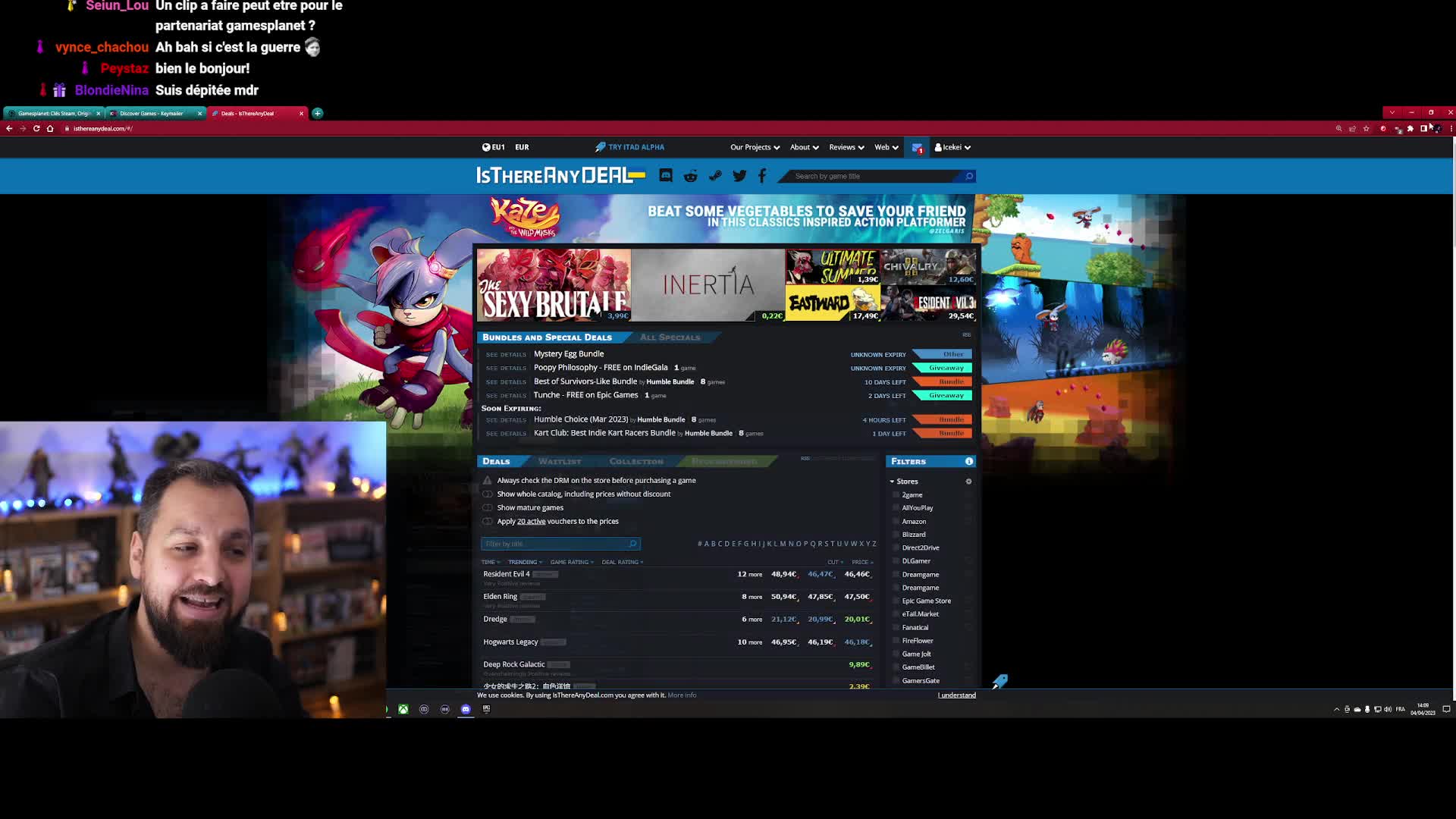Open the Trending sort dropdown
The height and width of the screenshot is (819, 1456).
(x=525, y=562)
